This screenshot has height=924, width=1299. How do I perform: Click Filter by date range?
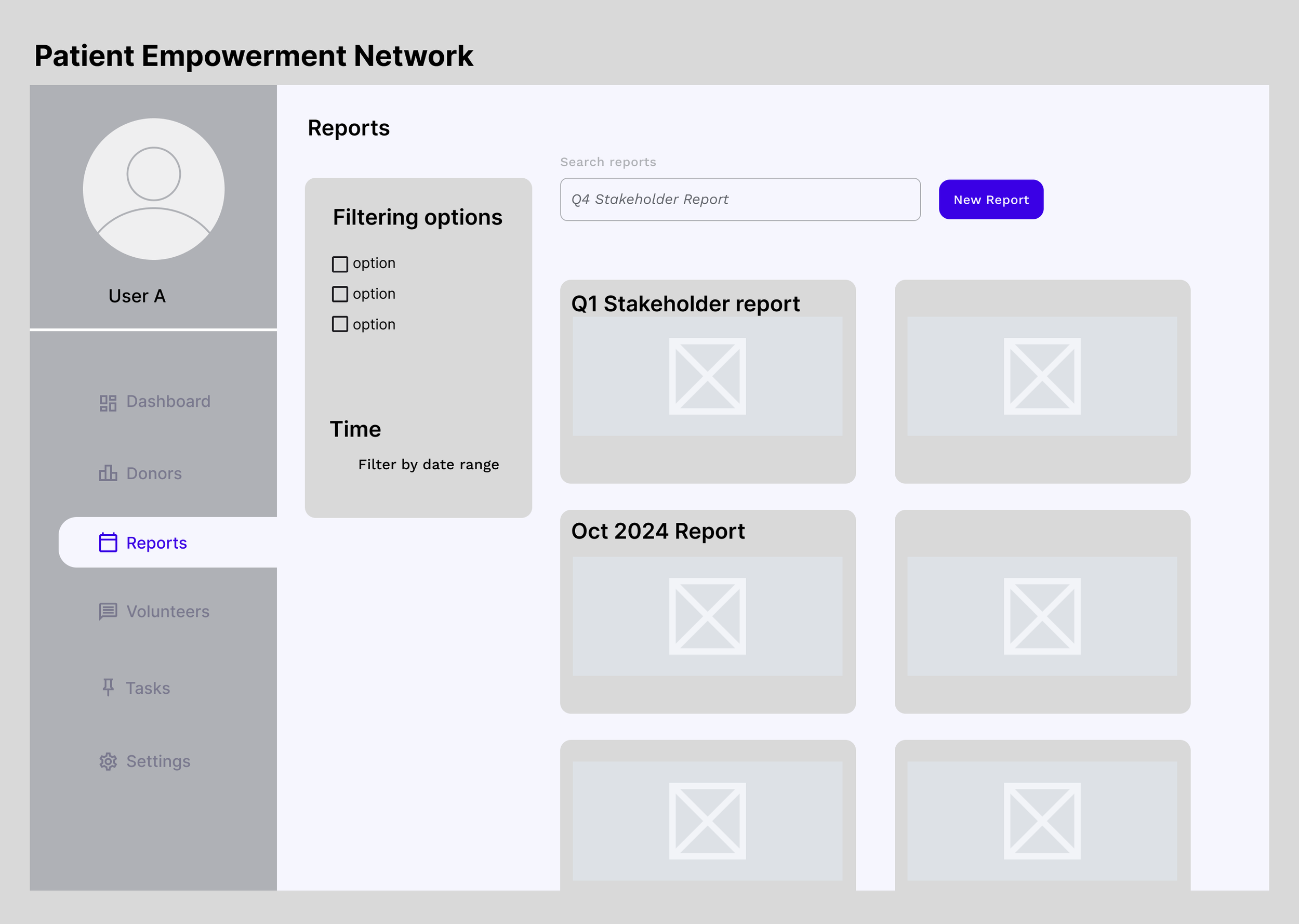(428, 464)
